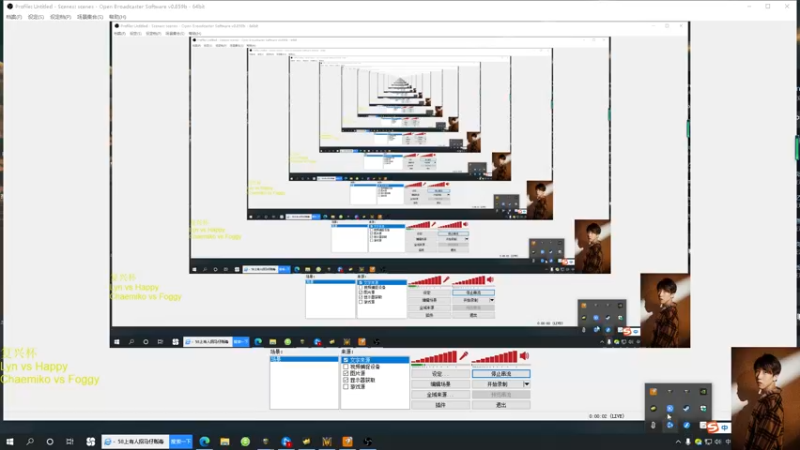Screen dimensions: 800x450
Task: Open NVIDIA icon in tray overflow popup
Action: pyautogui.click(x=704, y=392)
